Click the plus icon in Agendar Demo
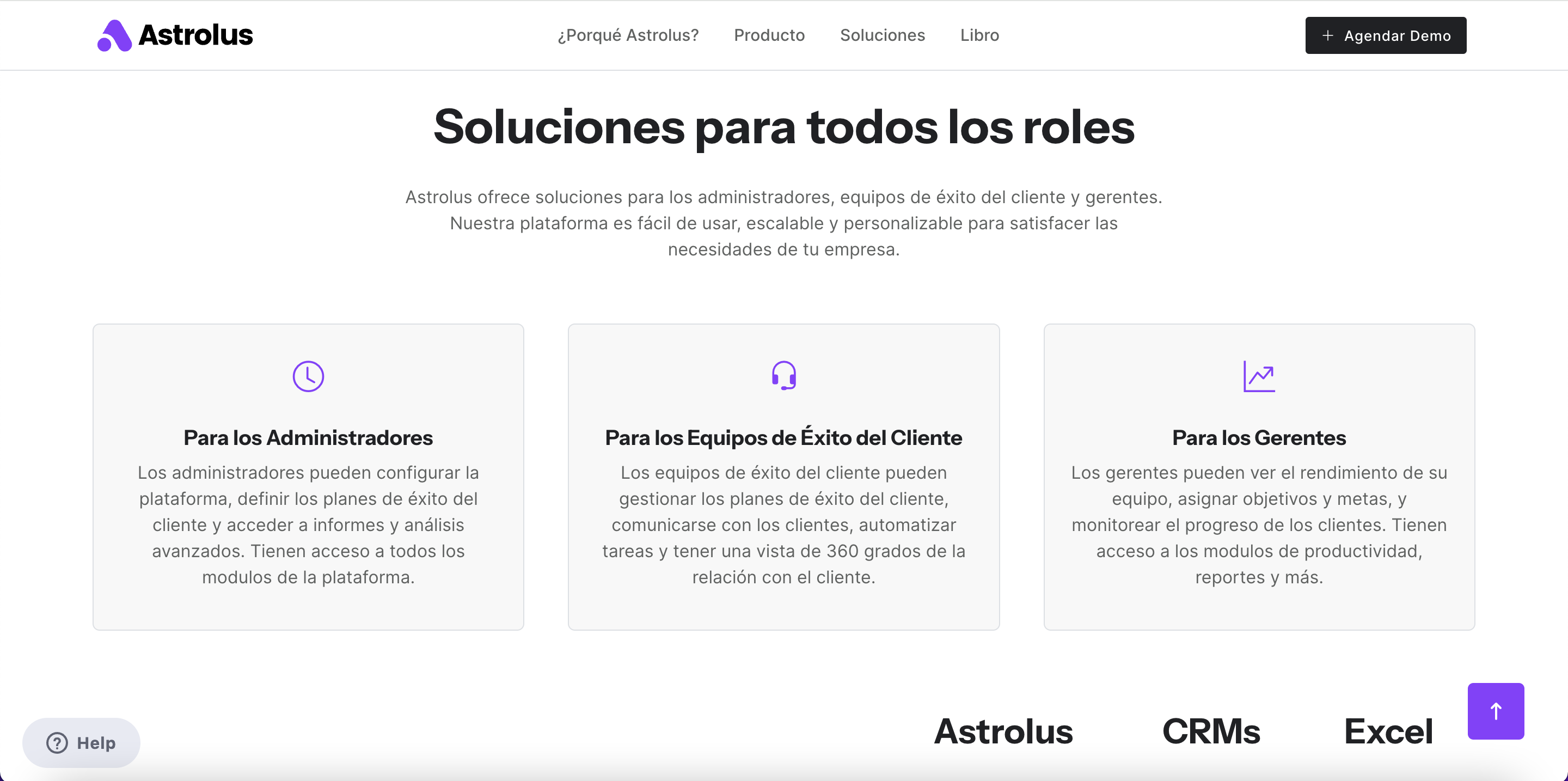1568x781 pixels. [1327, 35]
